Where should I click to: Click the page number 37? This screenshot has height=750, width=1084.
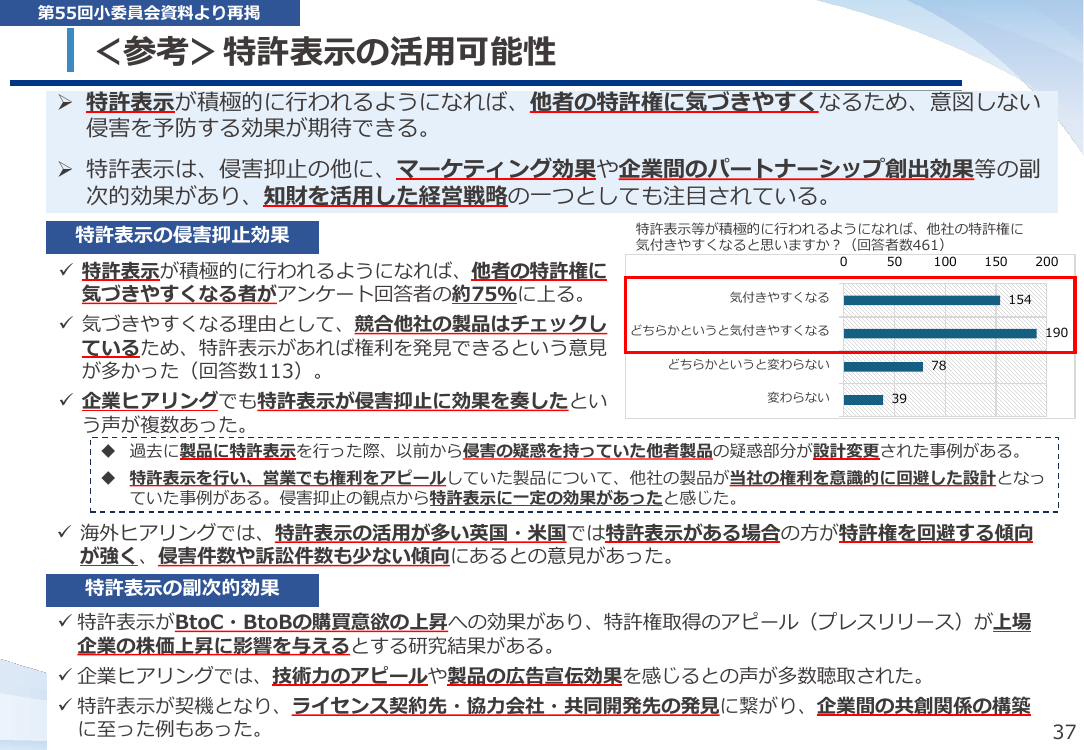(x=1064, y=731)
